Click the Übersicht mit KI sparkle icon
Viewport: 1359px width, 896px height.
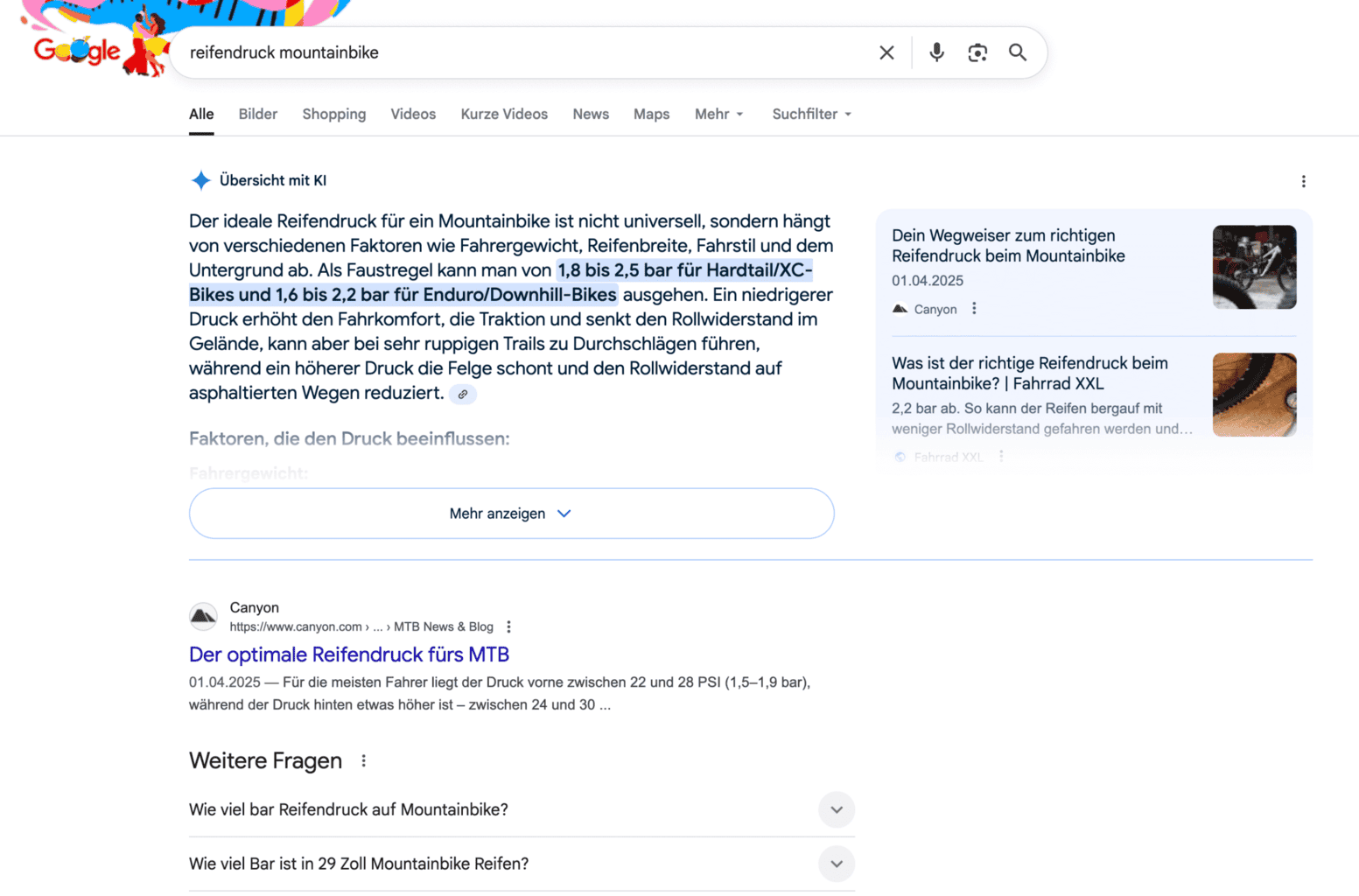click(x=201, y=180)
